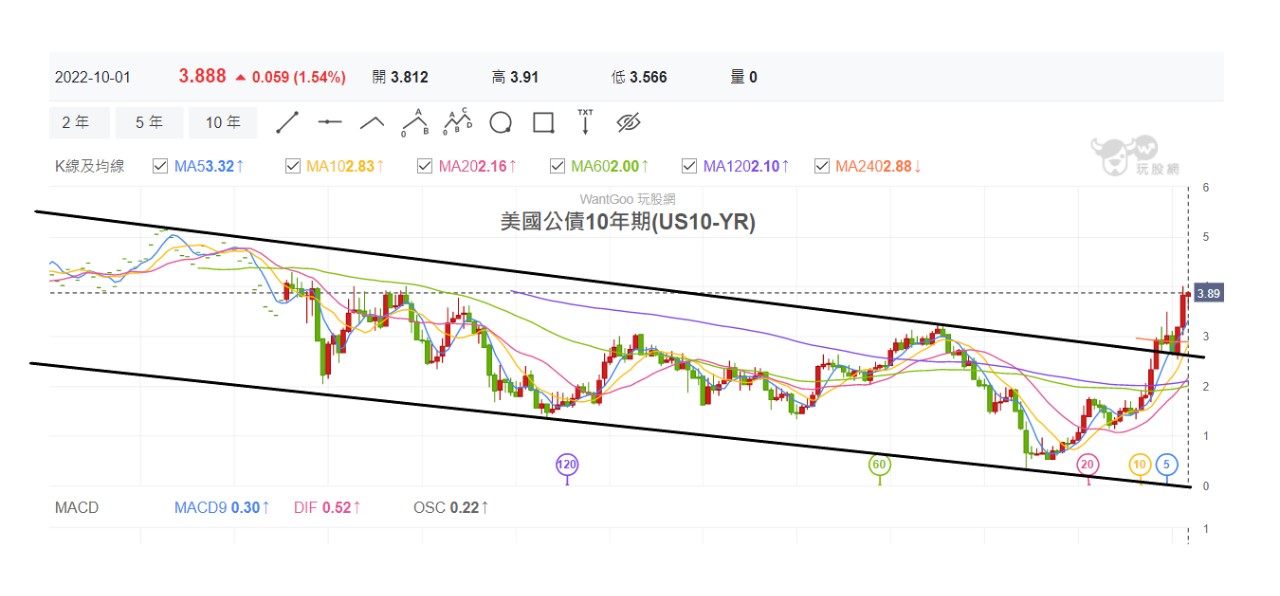The height and width of the screenshot is (596, 1280).
Task: Uncheck the MA5 moving average checkbox
Action: [x=160, y=166]
